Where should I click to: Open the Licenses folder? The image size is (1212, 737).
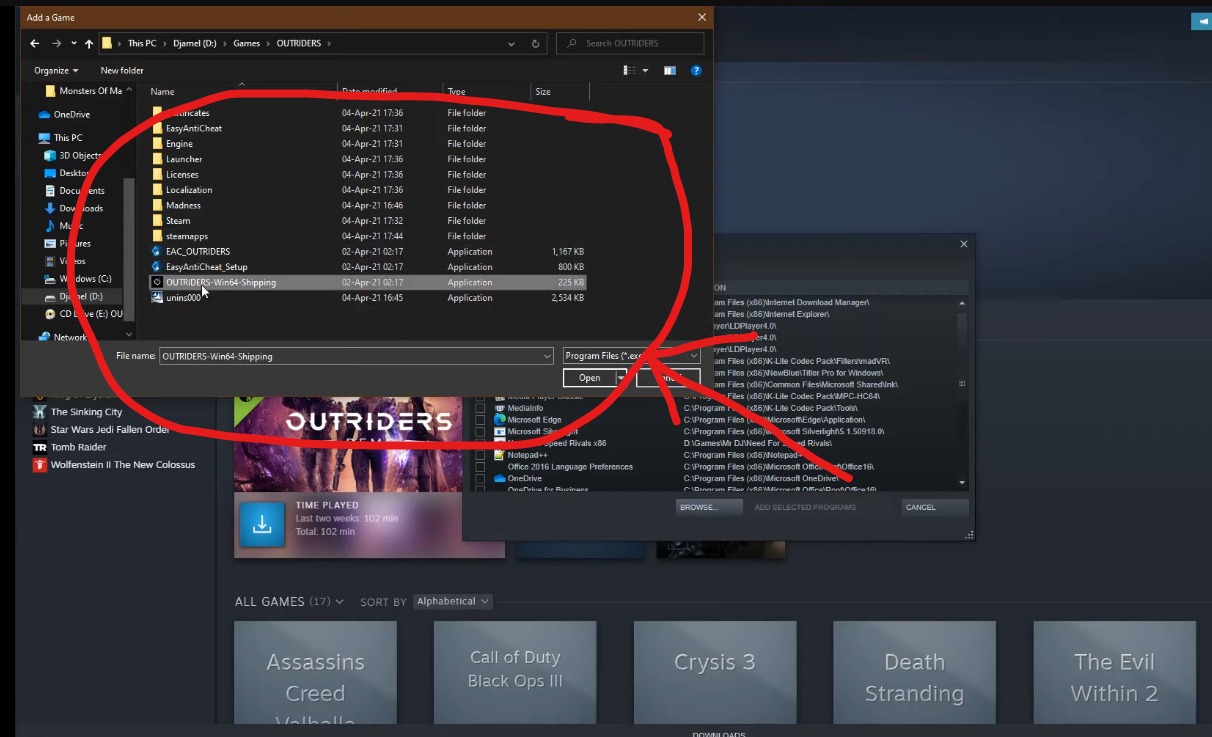[x=182, y=174]
